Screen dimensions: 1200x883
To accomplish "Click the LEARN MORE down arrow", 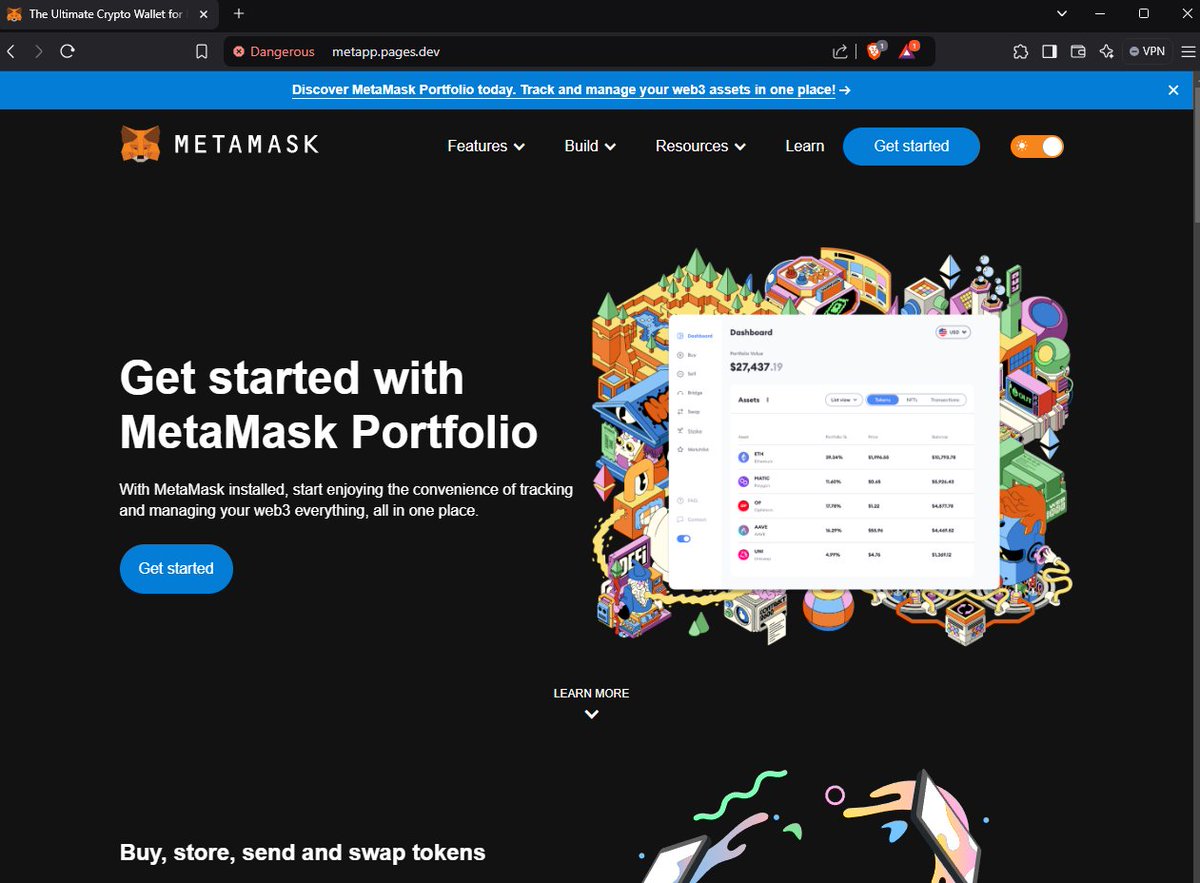I will tap(591, 714).
